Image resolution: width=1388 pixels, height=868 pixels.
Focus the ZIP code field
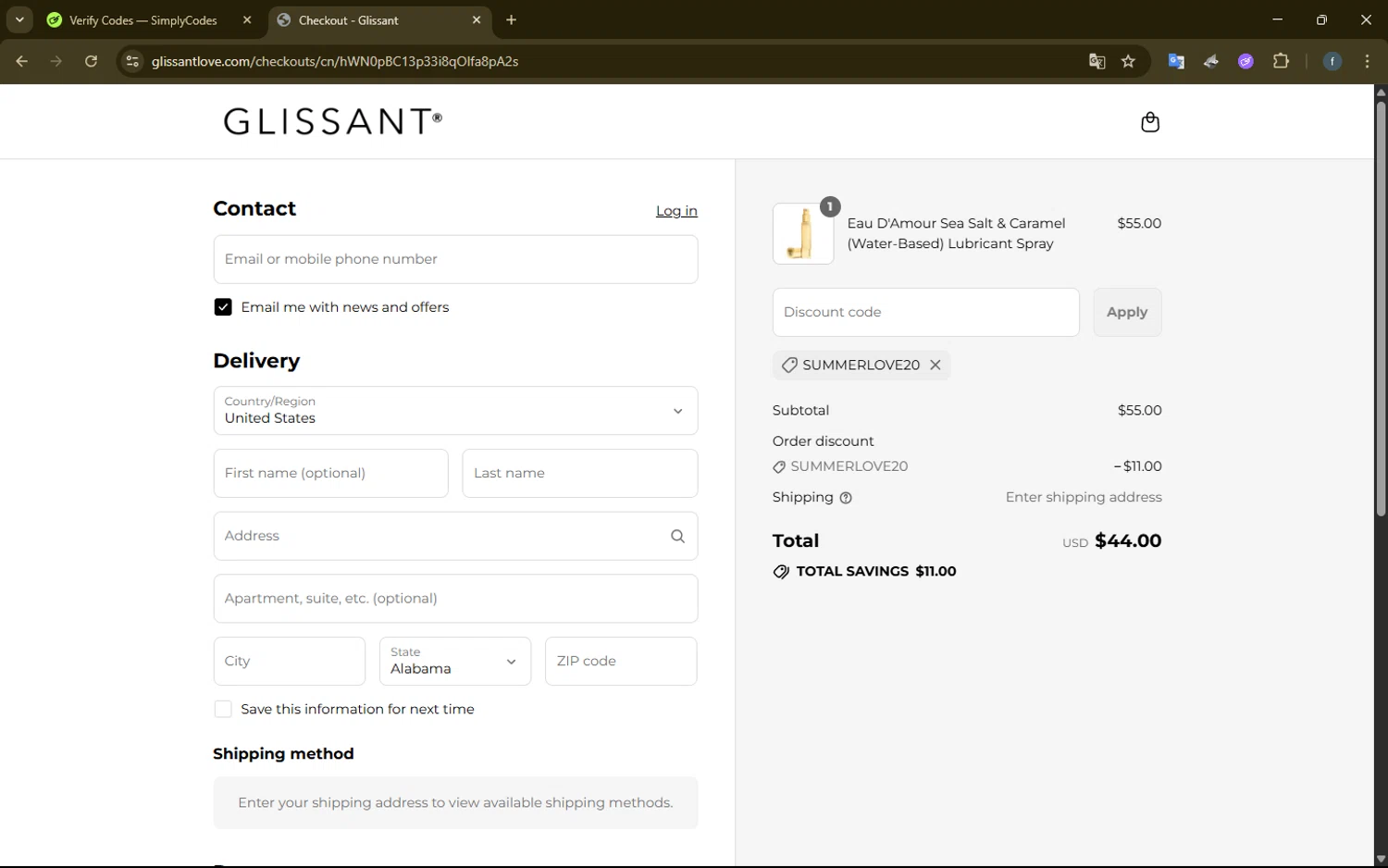click(621, 661)
